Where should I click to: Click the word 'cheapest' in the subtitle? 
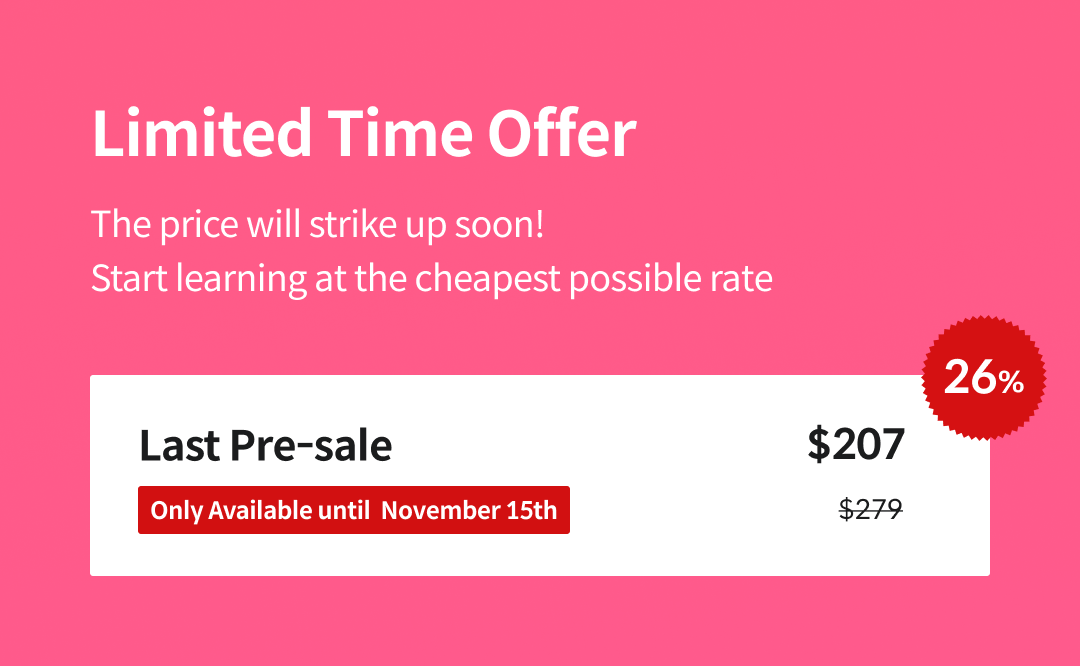(x=488, y=279)
